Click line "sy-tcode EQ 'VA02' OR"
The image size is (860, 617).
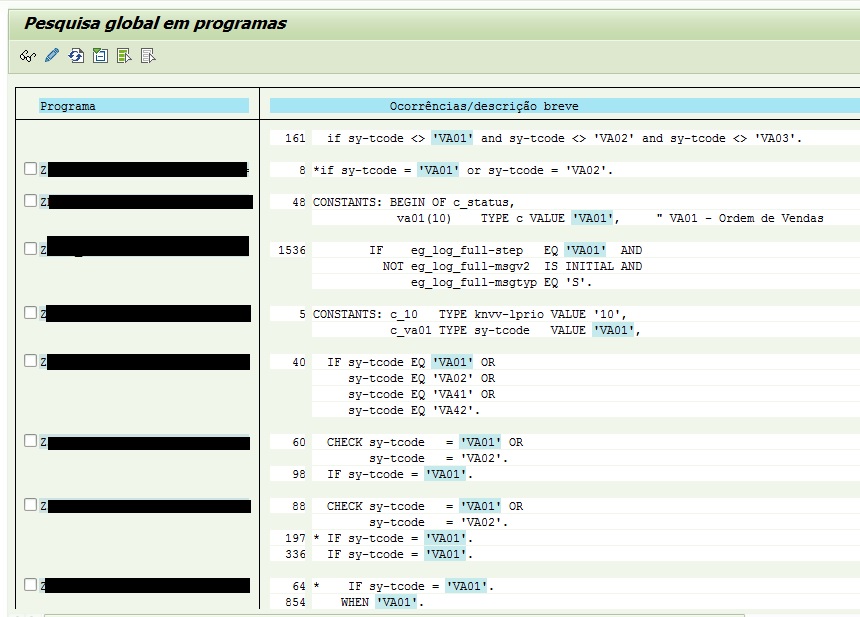pyautogui.click(x=421, y=378)
